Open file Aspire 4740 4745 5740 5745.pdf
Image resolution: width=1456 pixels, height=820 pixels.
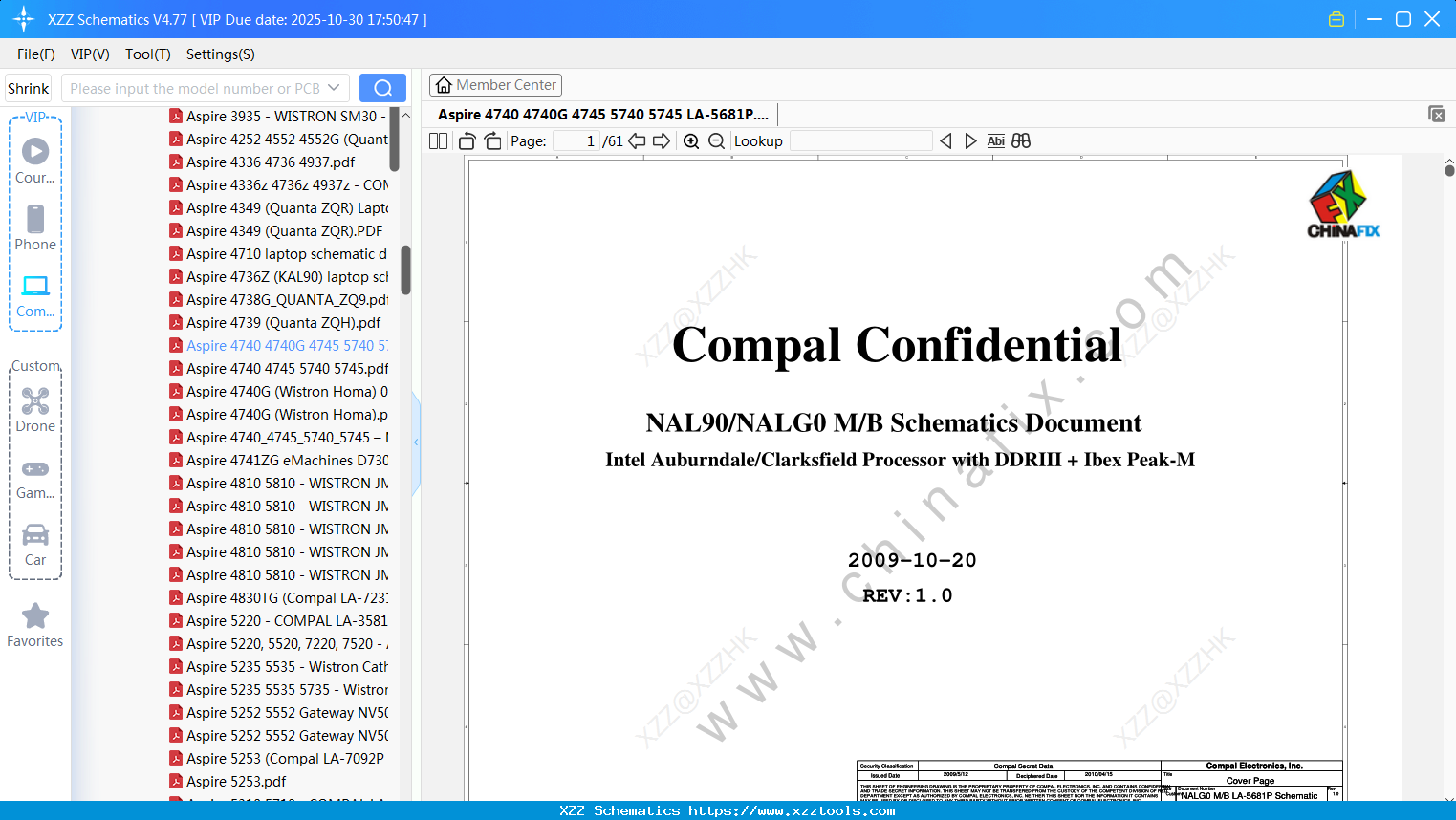278,368
